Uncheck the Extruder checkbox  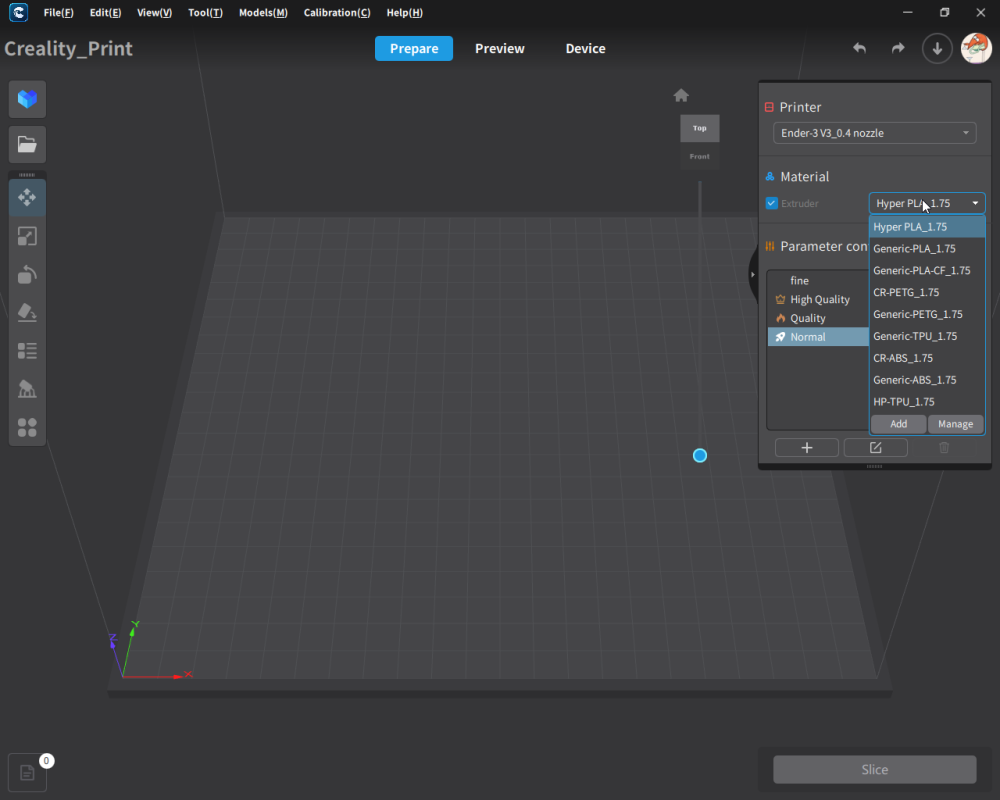coord(771,203)
